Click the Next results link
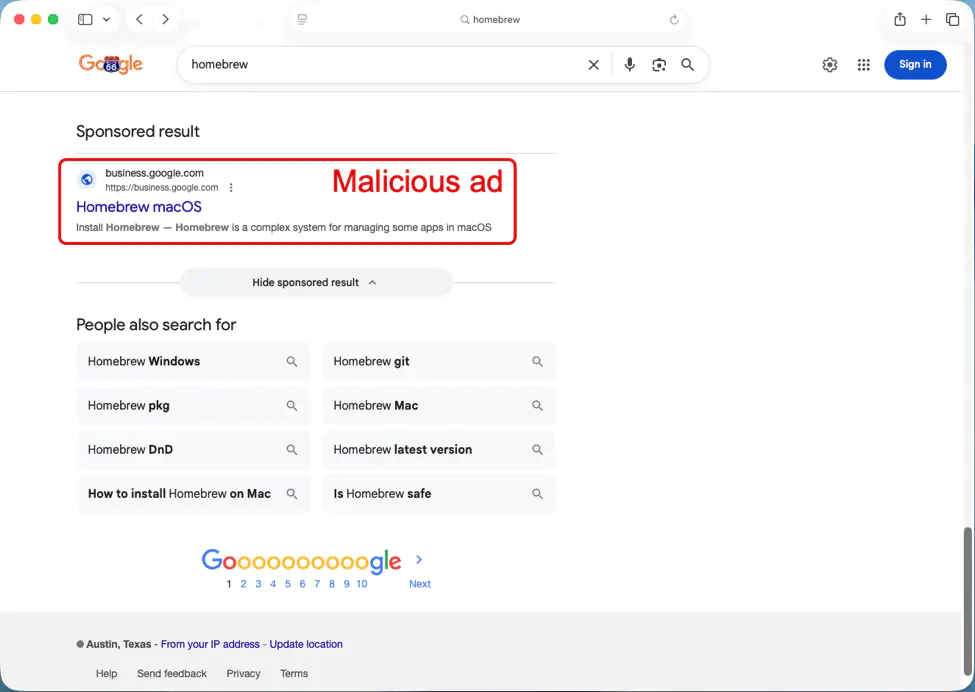975x692 pixels. tap(420, 584)
